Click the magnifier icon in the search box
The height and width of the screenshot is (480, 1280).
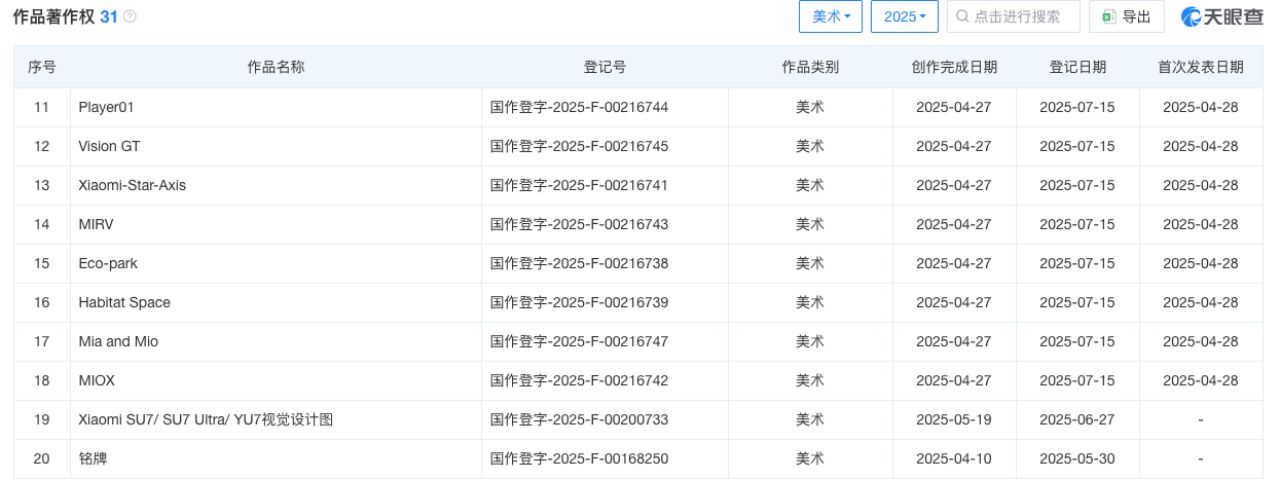pyautogui.click(x=962, y=17)
